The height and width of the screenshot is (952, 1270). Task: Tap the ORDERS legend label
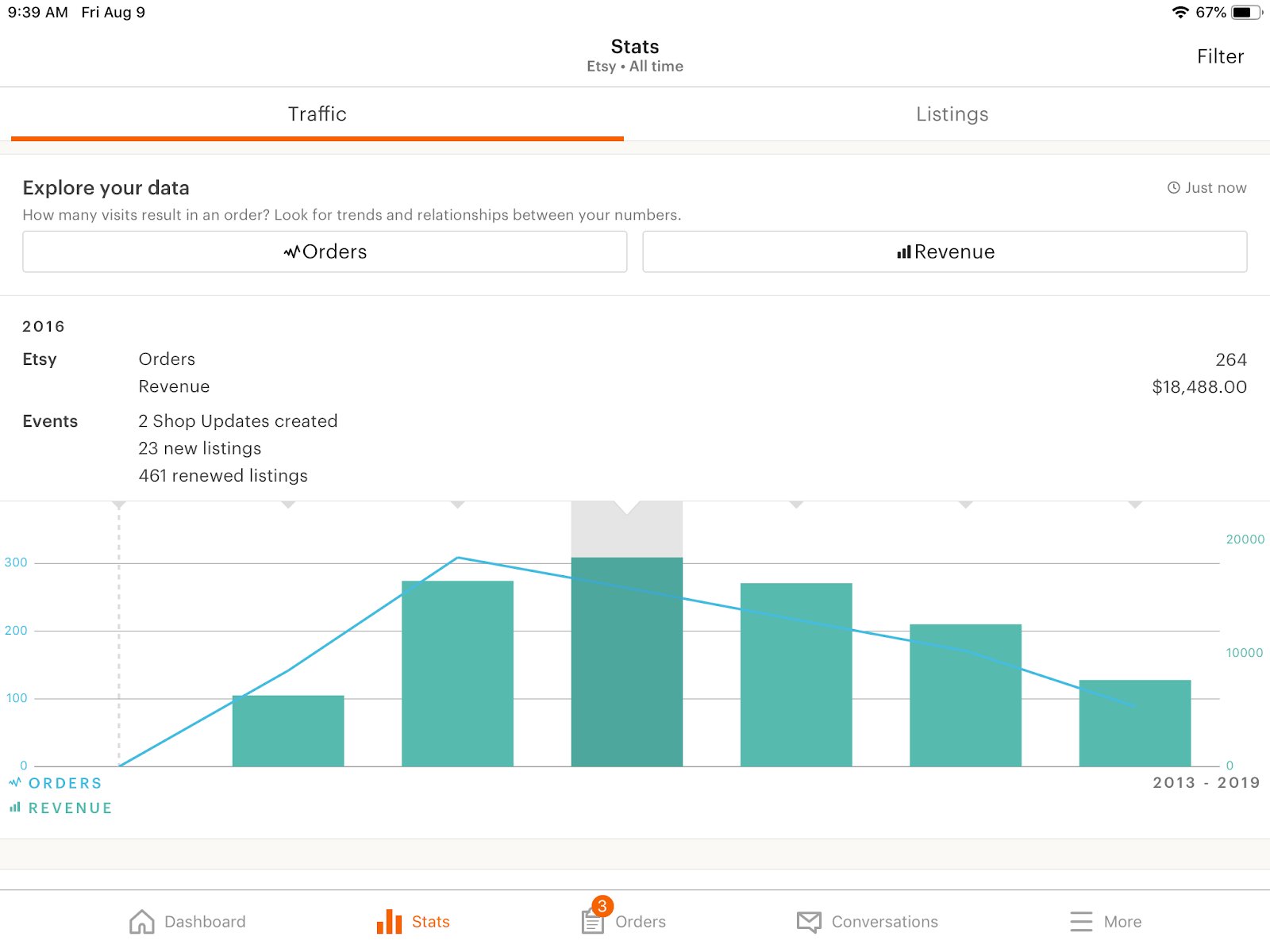click(x=65, y=783)
